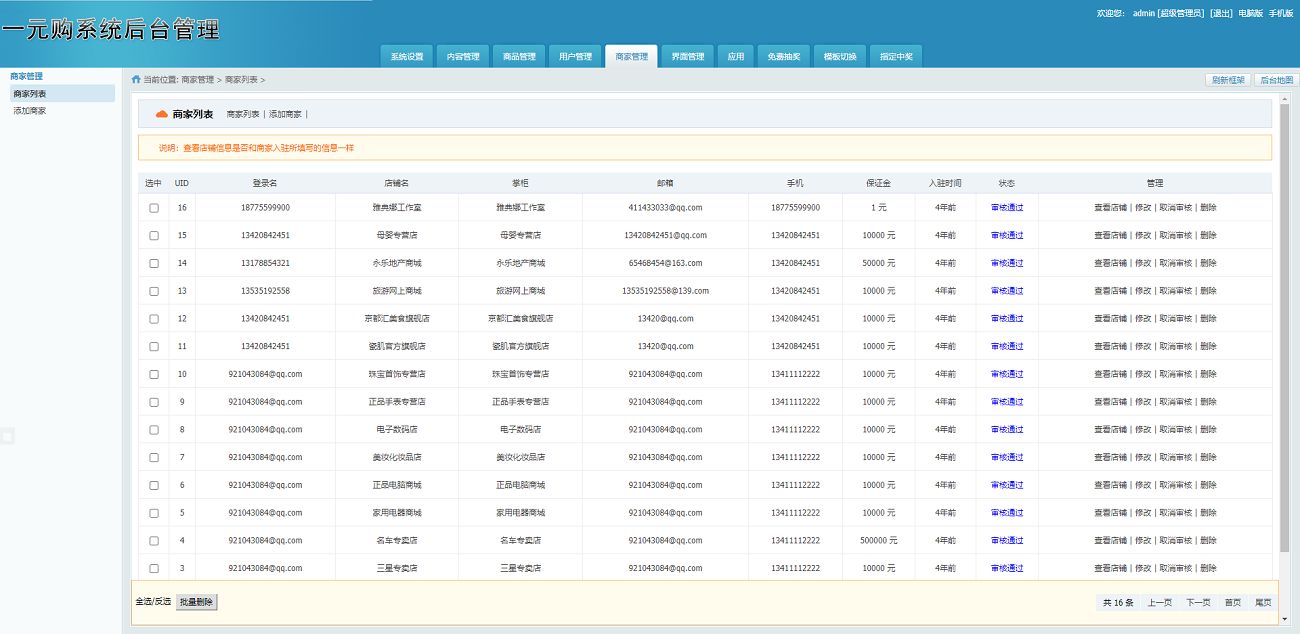
Task: Click the 全选/反选 select-all label
Action: point(153,602)
